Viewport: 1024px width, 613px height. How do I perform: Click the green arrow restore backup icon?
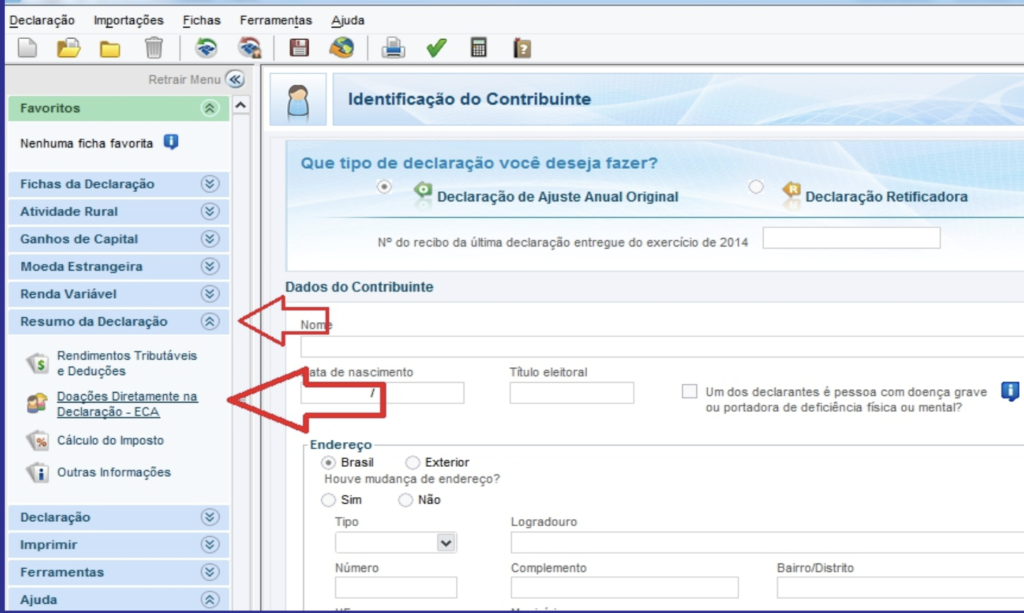pos(206,48)
